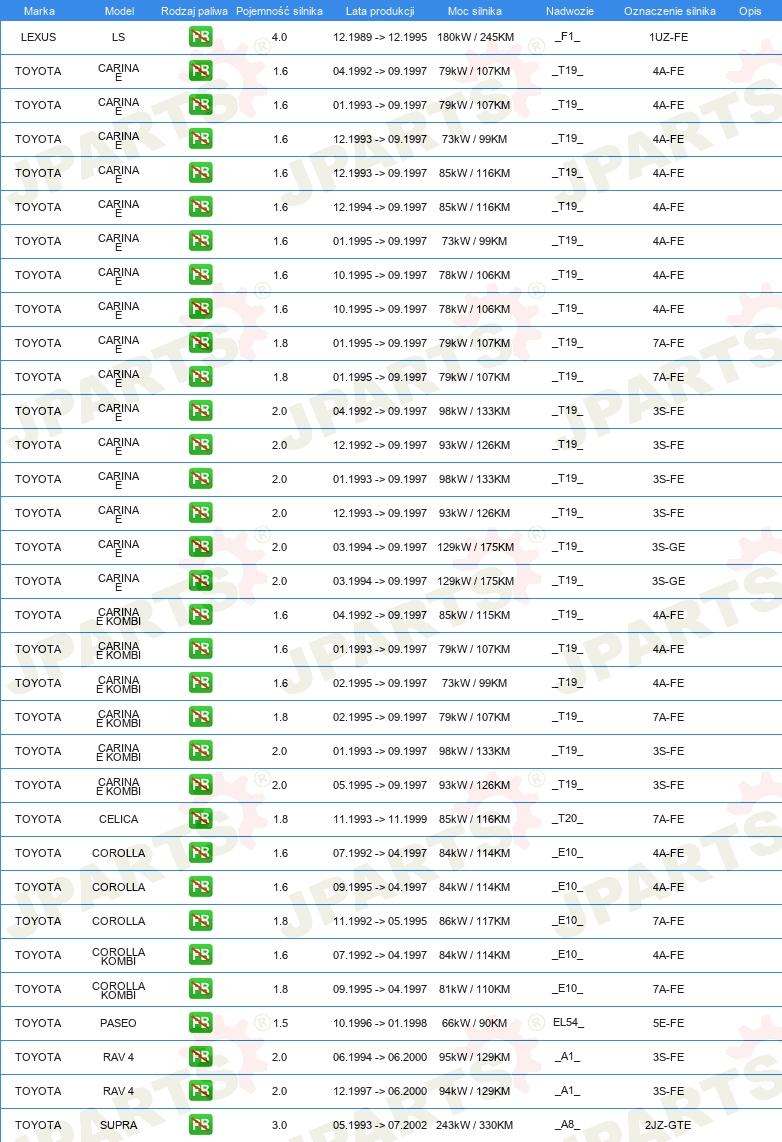Viewport: 782px width, 1142px height.
Task: Click the Moc silnika column header
Action: (475, 11)
